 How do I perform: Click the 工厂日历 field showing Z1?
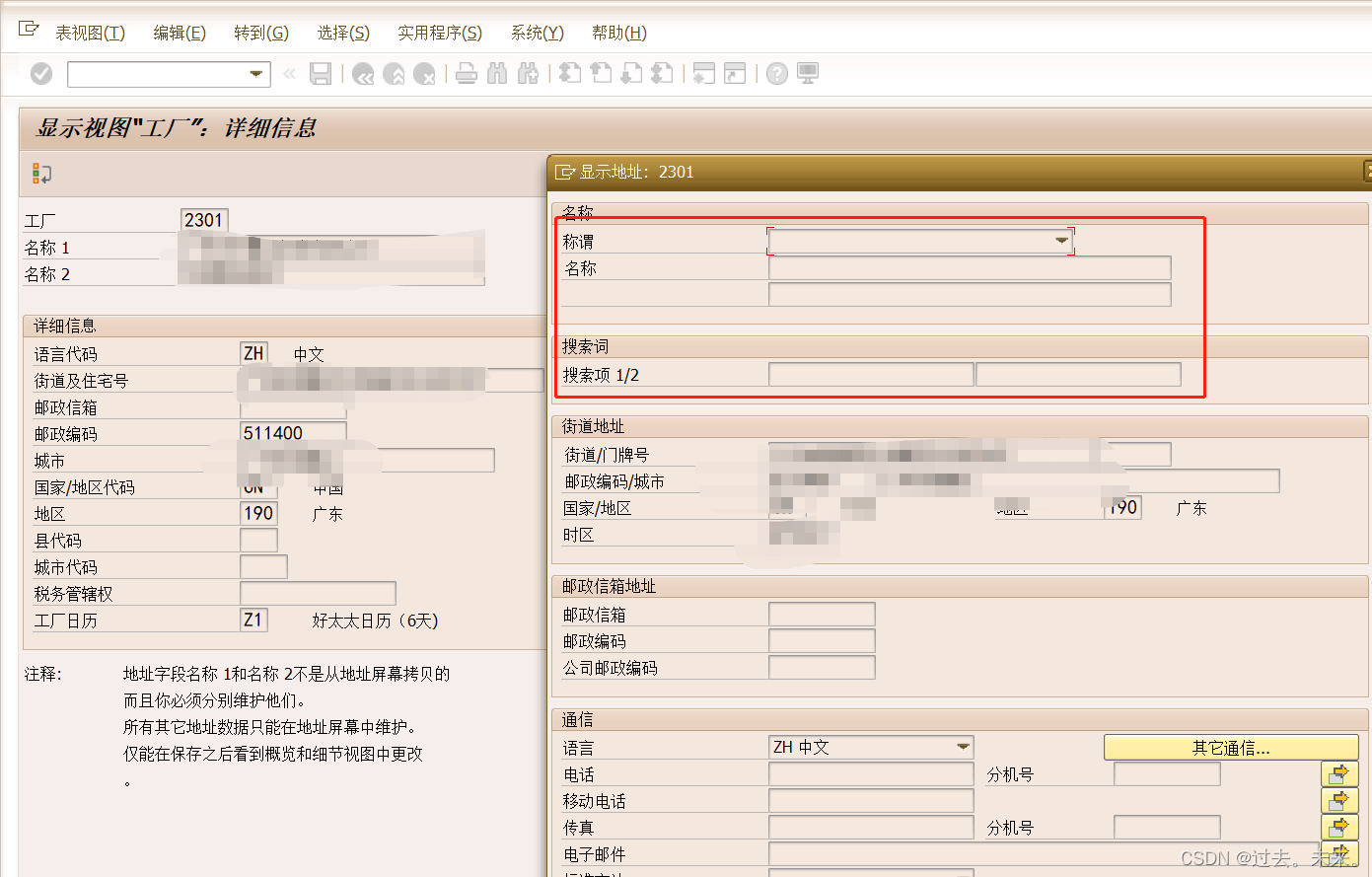coord(254,620)
